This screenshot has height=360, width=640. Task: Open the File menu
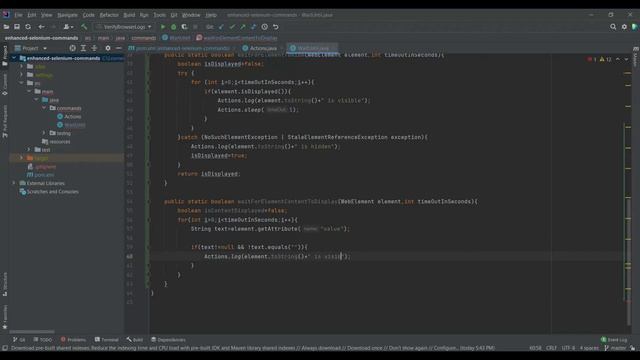click(x=18, y=15)
